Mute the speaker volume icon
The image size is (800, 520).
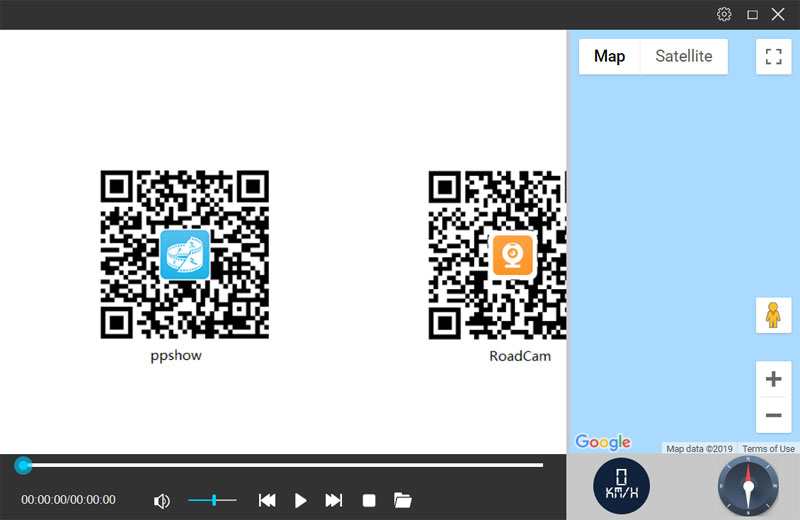(x=161, y=501)
